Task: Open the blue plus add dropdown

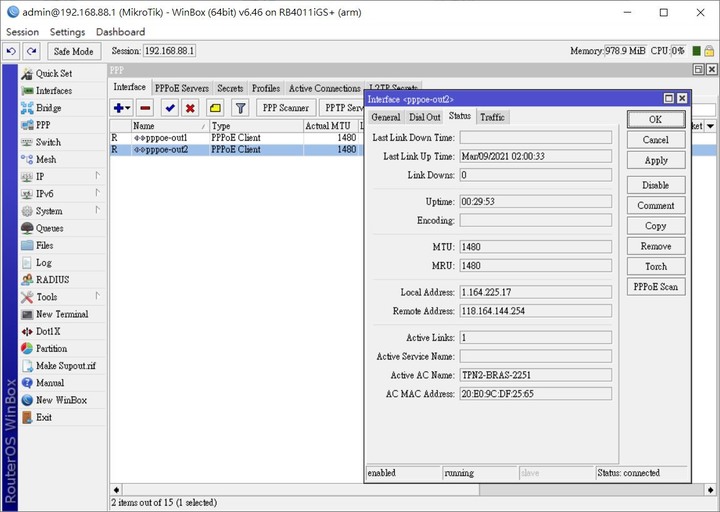Action: point(122,108)
